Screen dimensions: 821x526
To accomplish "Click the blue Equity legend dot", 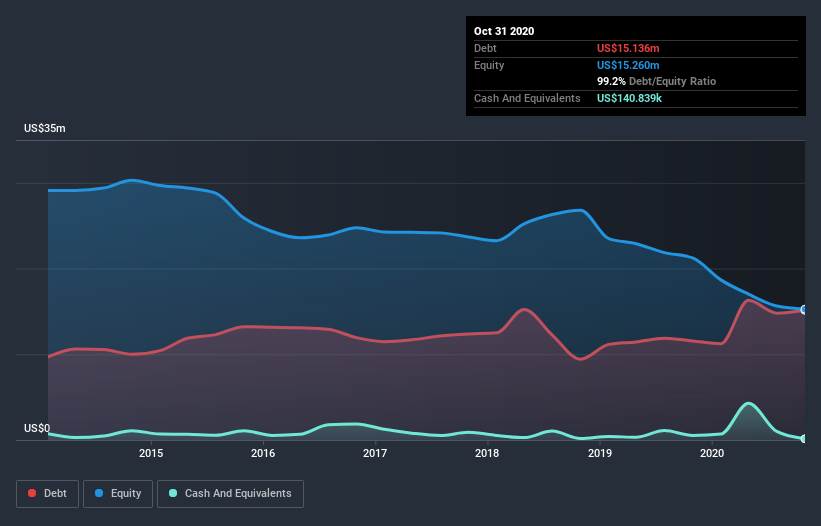I will (99, 493).
